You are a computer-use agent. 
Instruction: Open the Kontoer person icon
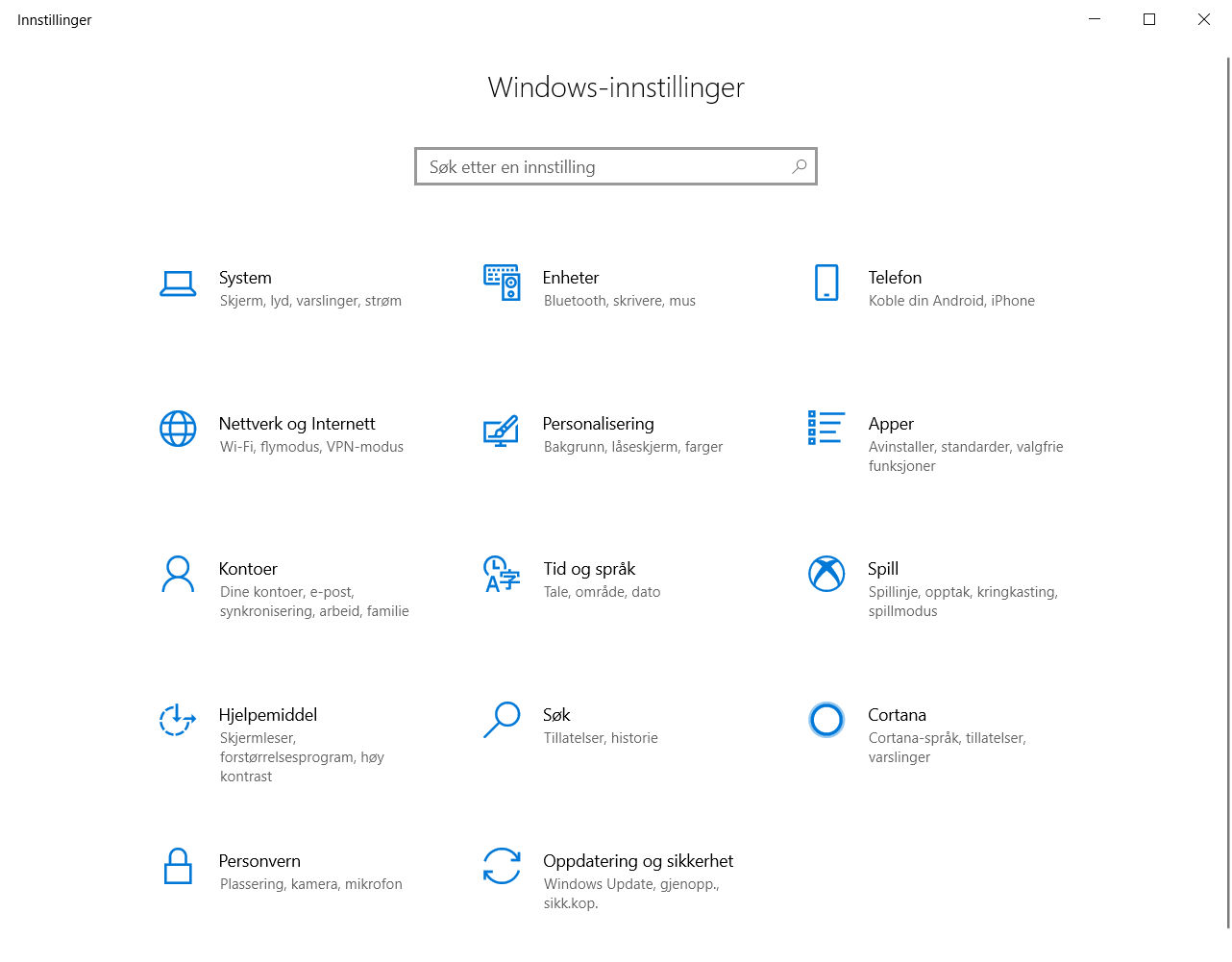[178, 574]
